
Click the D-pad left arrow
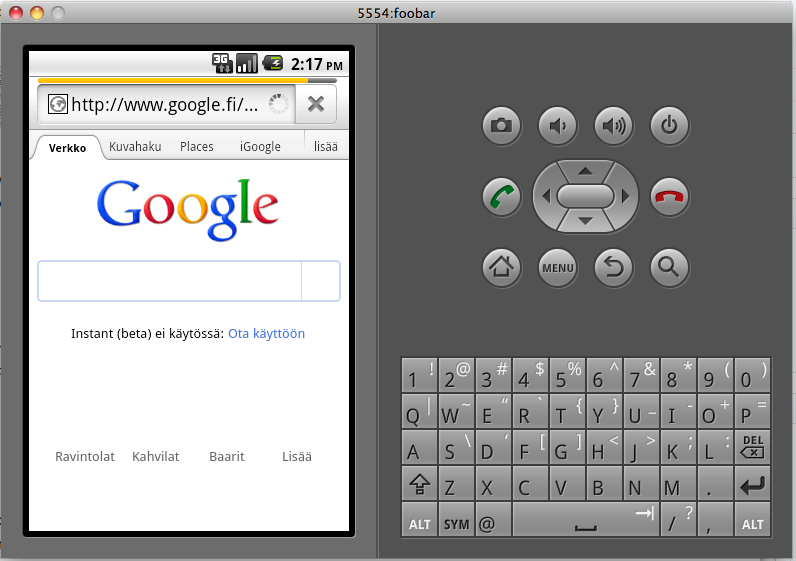[546, 196]
